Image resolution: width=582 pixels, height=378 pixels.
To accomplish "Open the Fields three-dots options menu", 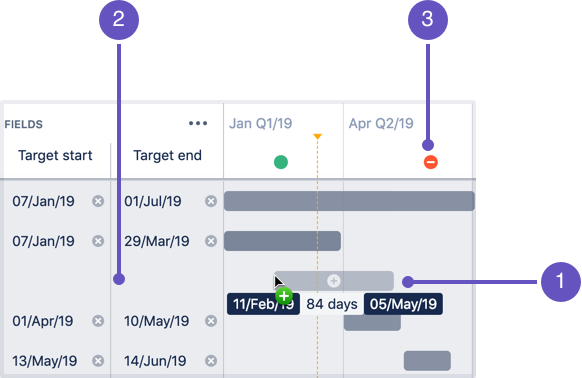I will pyautogui.click(x=198, y=123).
